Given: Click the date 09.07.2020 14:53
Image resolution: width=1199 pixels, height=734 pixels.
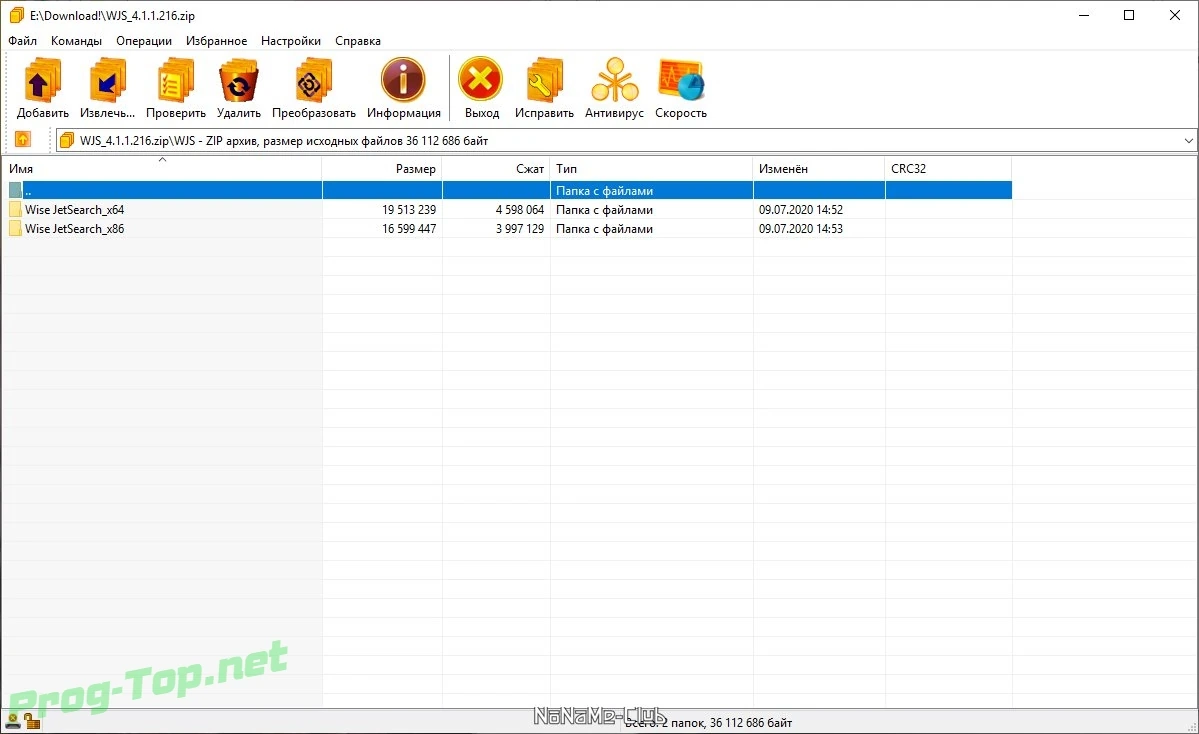Looking at the screenshot, I should (801, 229).
